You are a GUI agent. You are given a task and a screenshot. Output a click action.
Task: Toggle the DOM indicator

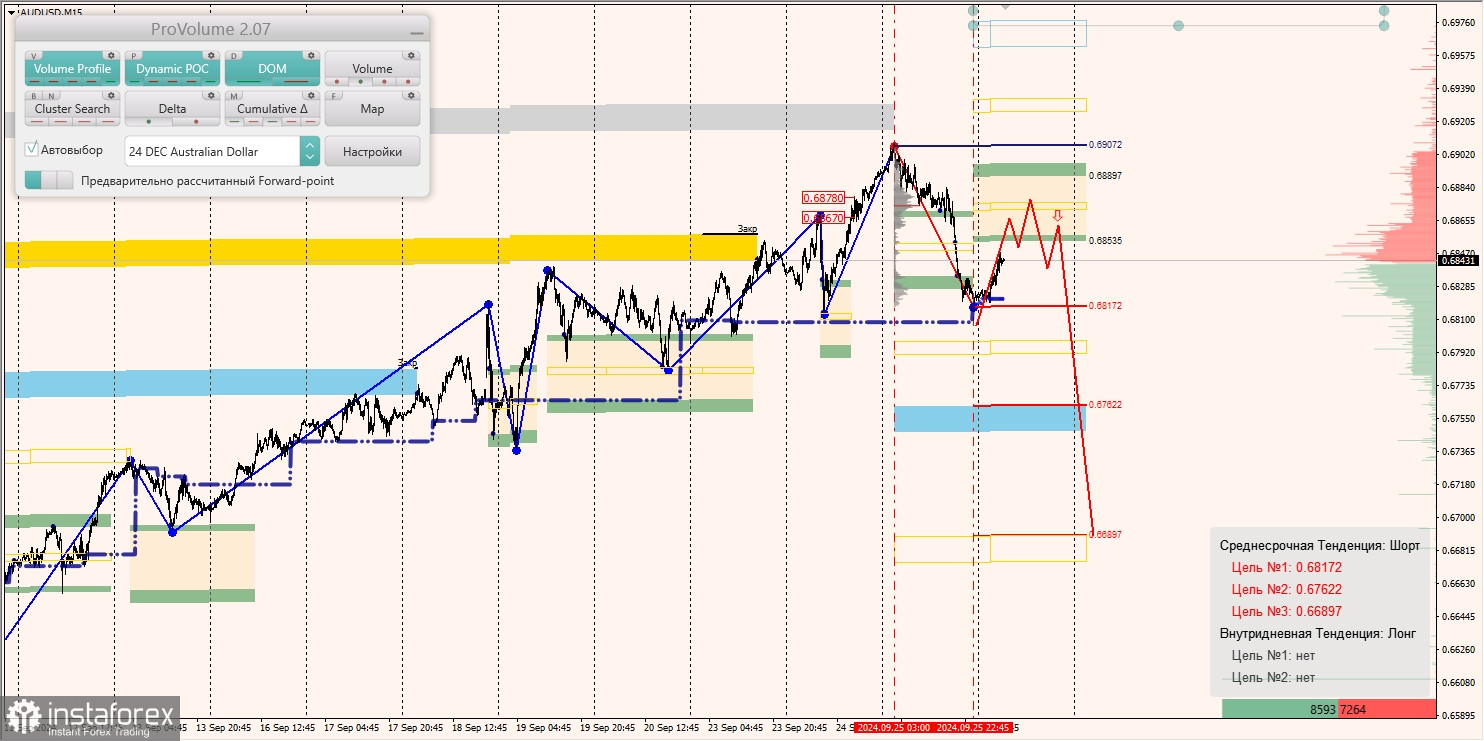[272, 69]
